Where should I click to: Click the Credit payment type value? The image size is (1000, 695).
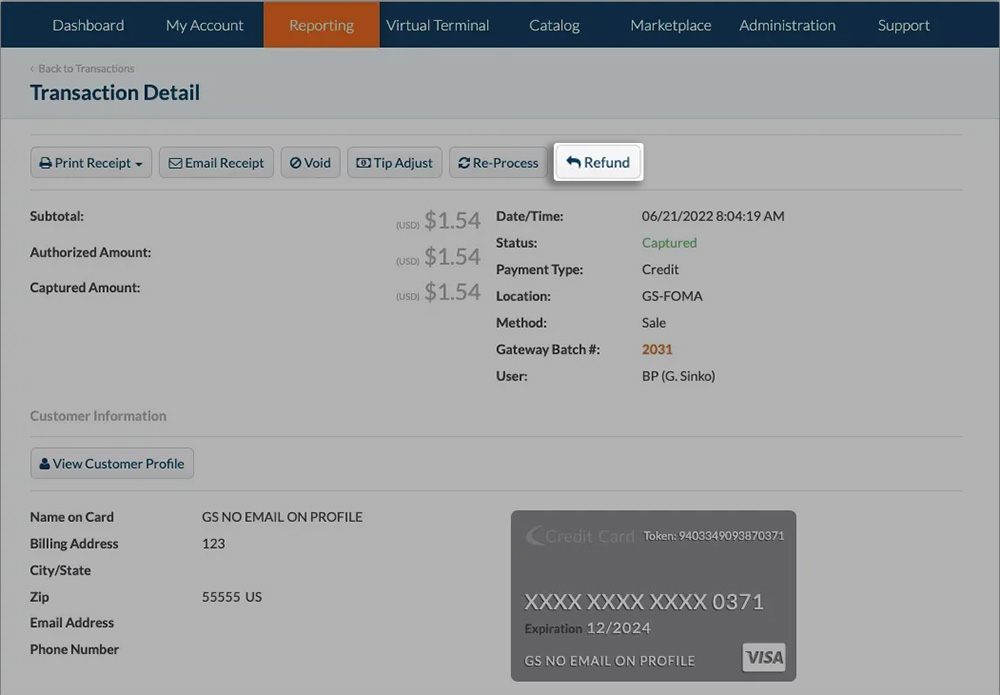660,269
